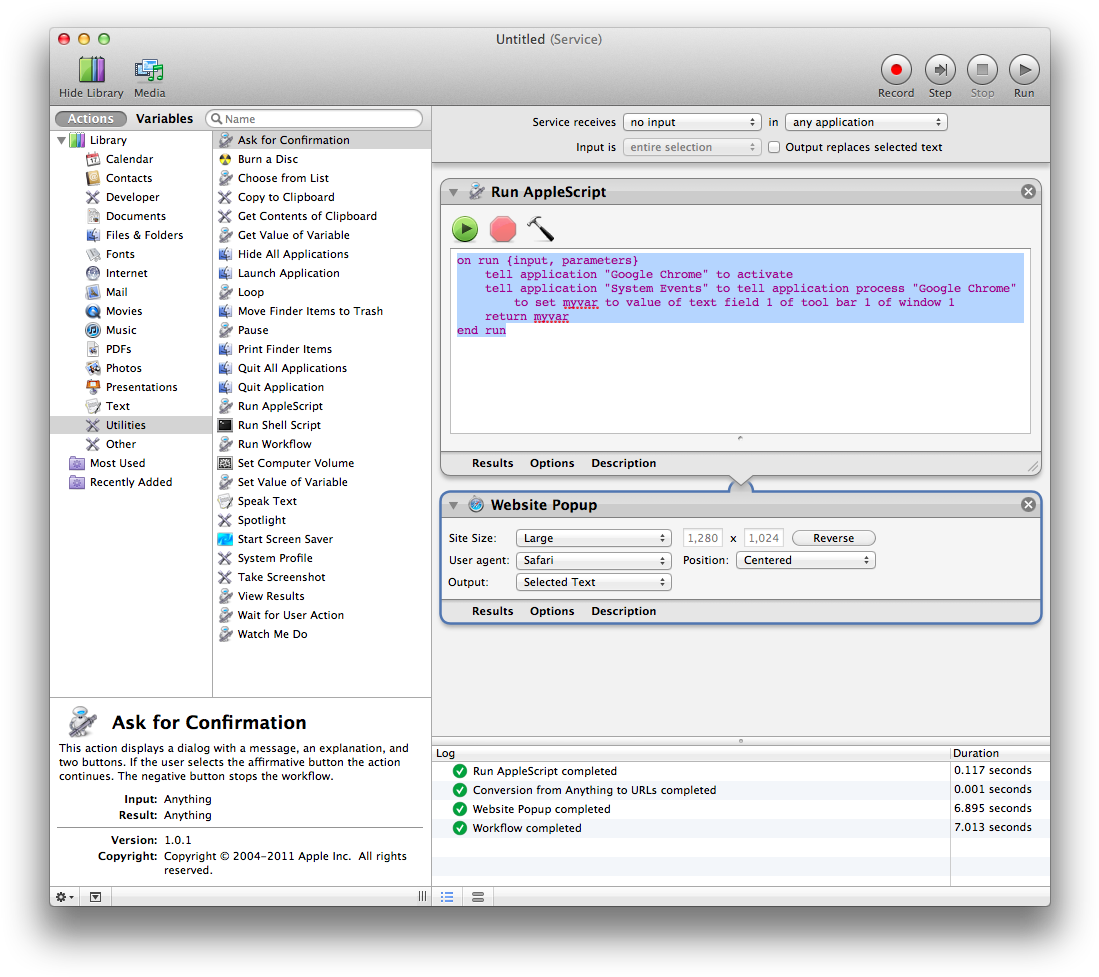Stop the AppleScript with the red stop button
The height and width of the screenshot is (977, 1099).
tap(502, 229)
